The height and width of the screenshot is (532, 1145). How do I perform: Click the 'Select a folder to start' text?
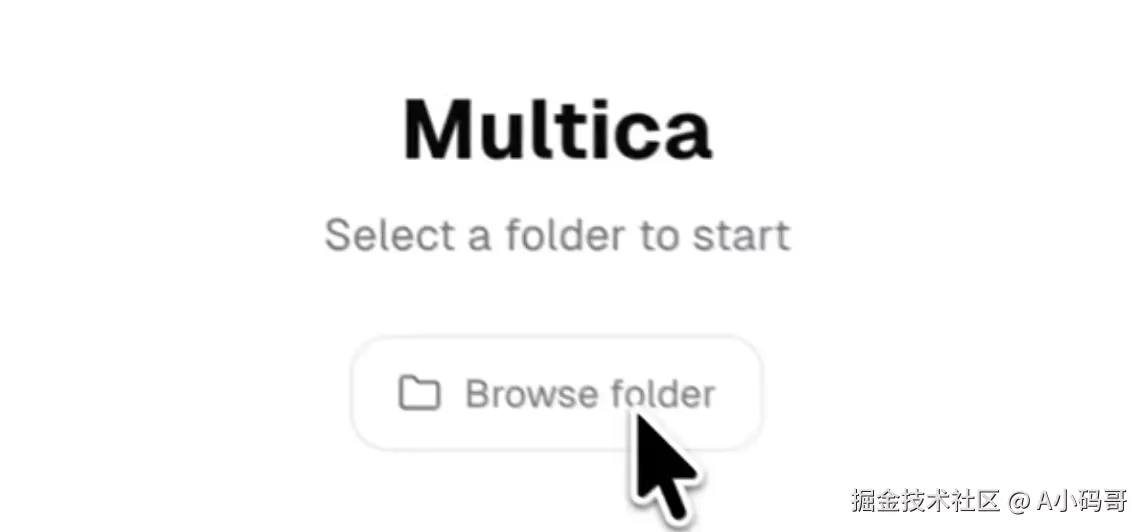(x=557, y=235)
